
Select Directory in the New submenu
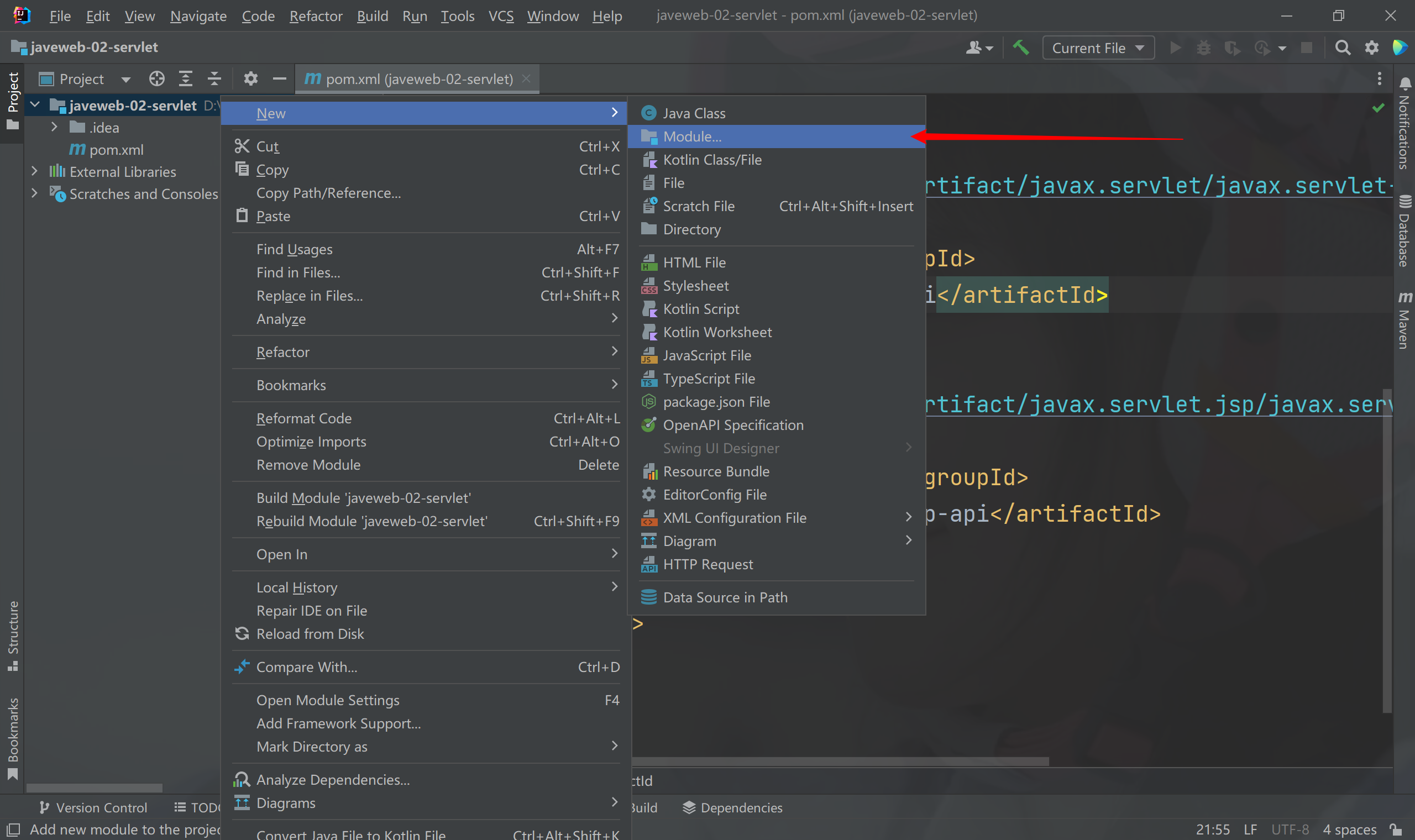pos(776,229)
